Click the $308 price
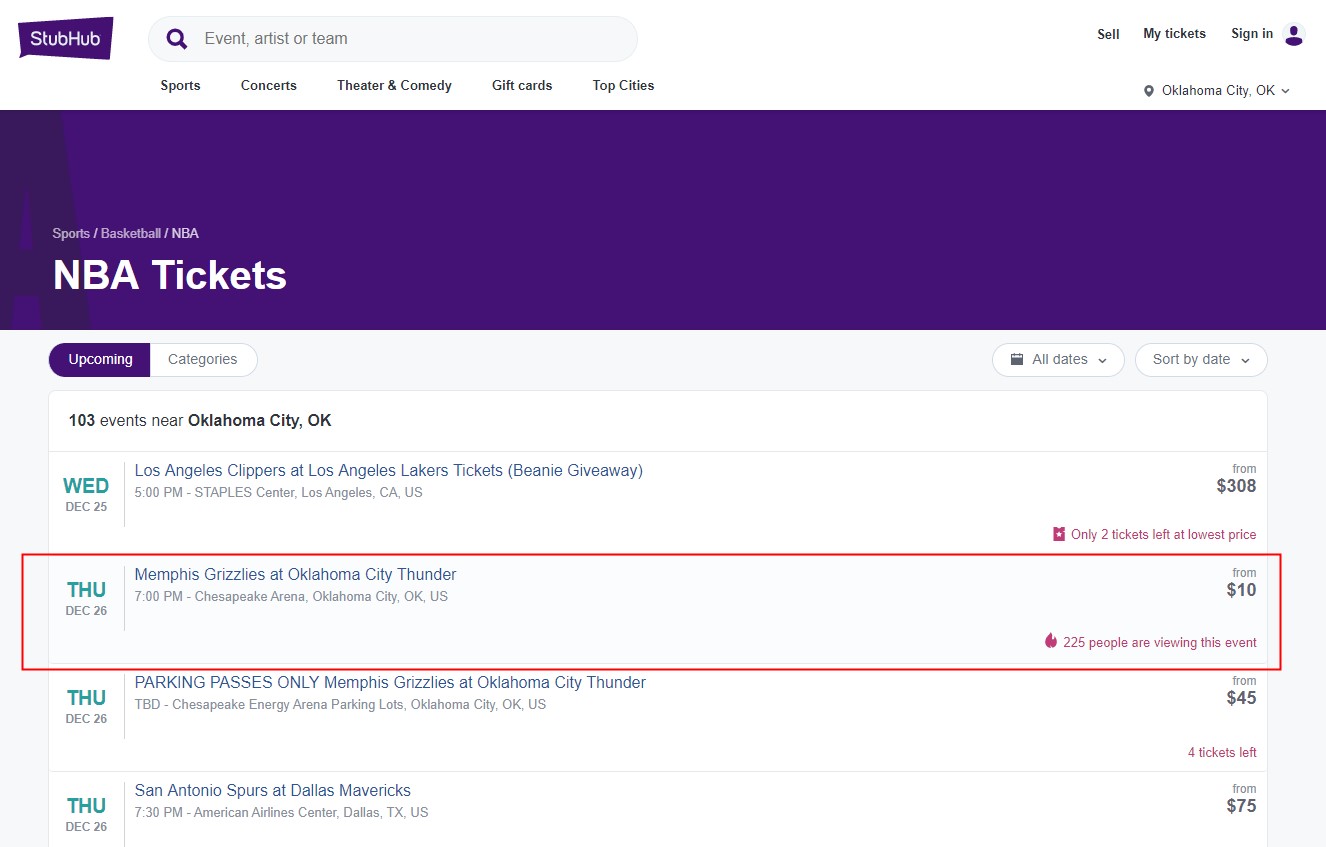Image resolution: width=1326 pixels, height=847 pixels. click(1236, 486)
